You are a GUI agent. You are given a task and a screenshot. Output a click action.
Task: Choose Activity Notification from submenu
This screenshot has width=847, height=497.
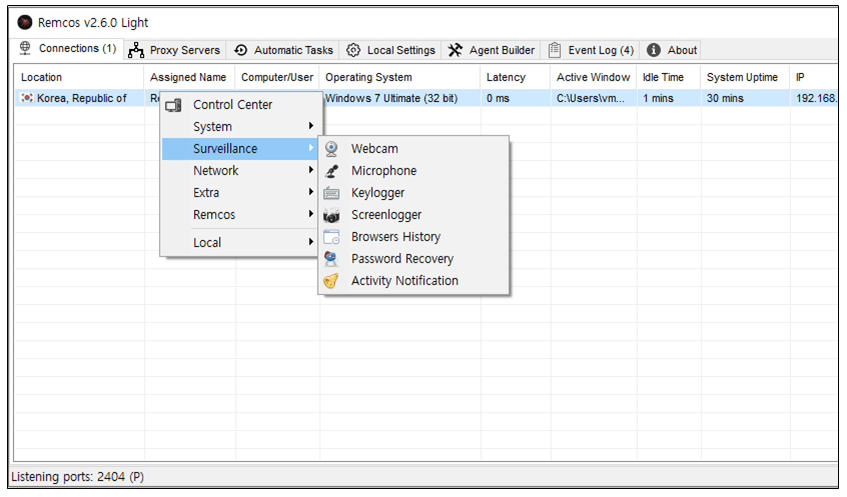click(414, 281)
